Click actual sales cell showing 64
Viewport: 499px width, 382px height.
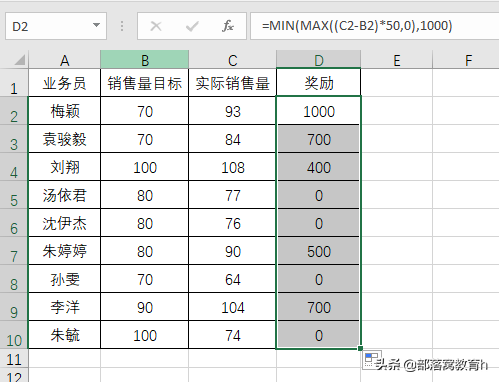[232, 279]
